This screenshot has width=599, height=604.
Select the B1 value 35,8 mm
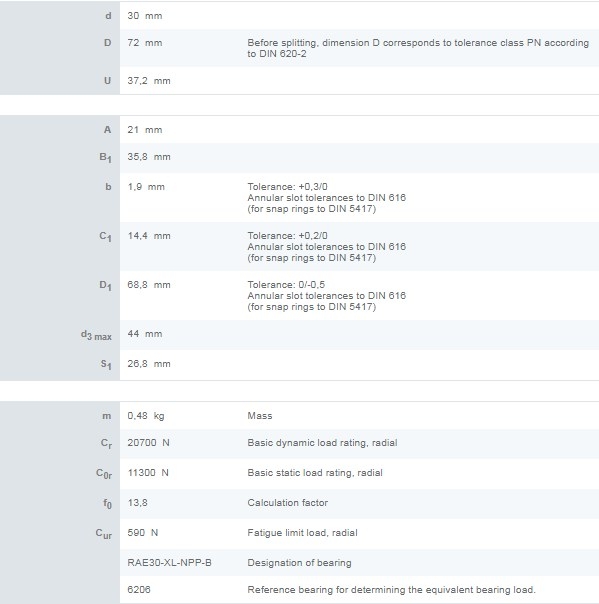[149, 157]
